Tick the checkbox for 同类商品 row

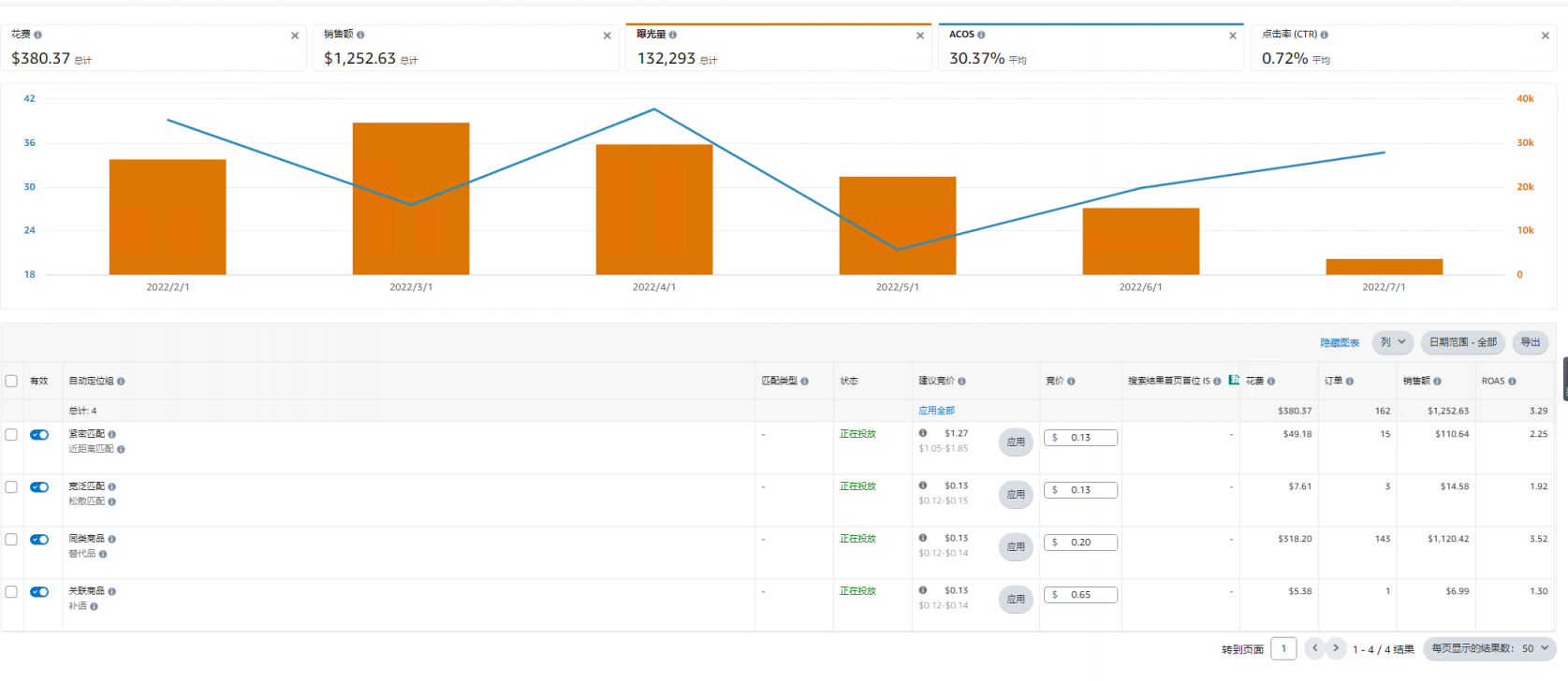tap(11, 540)
